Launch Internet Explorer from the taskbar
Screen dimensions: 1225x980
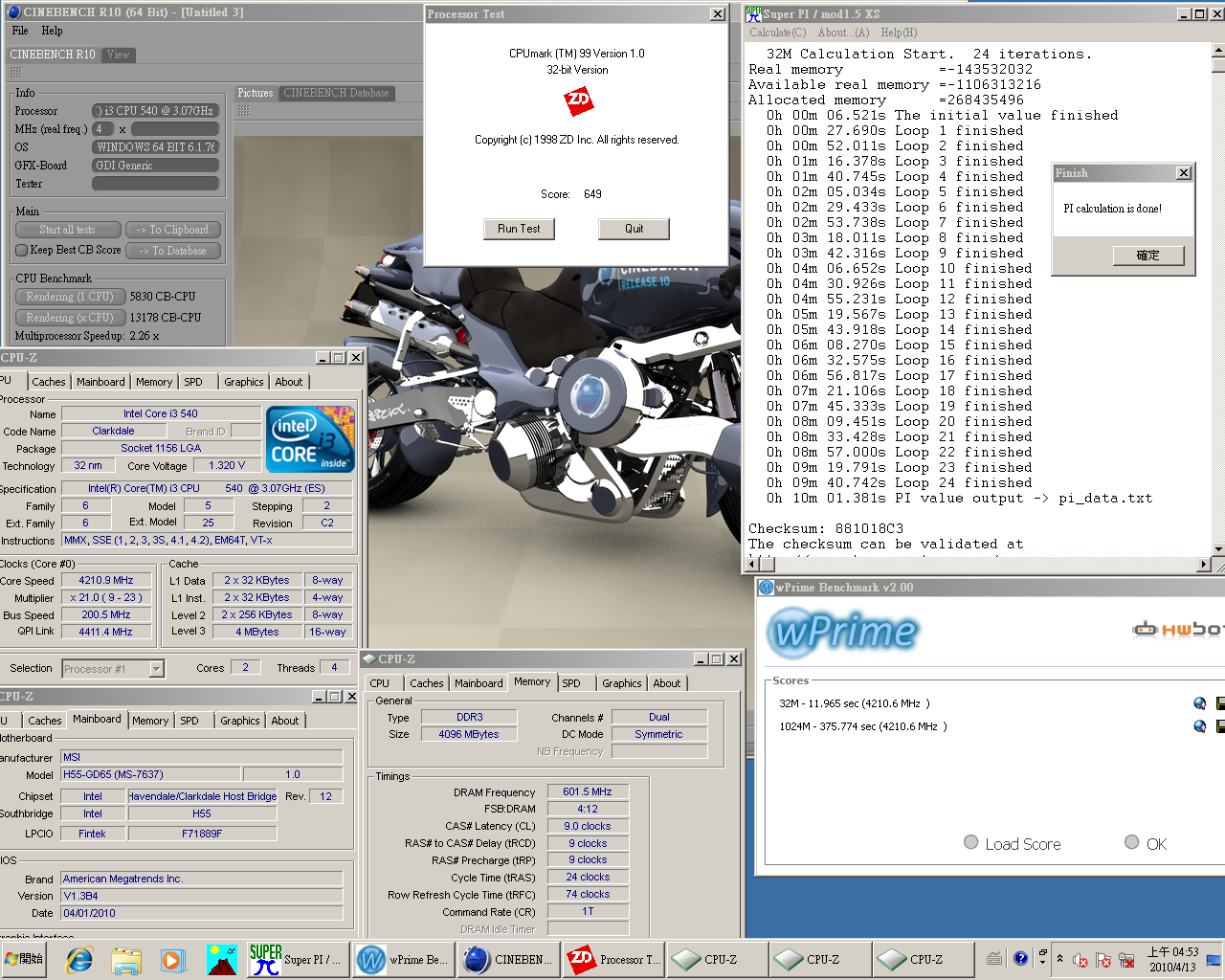click(x=79, y=959)
